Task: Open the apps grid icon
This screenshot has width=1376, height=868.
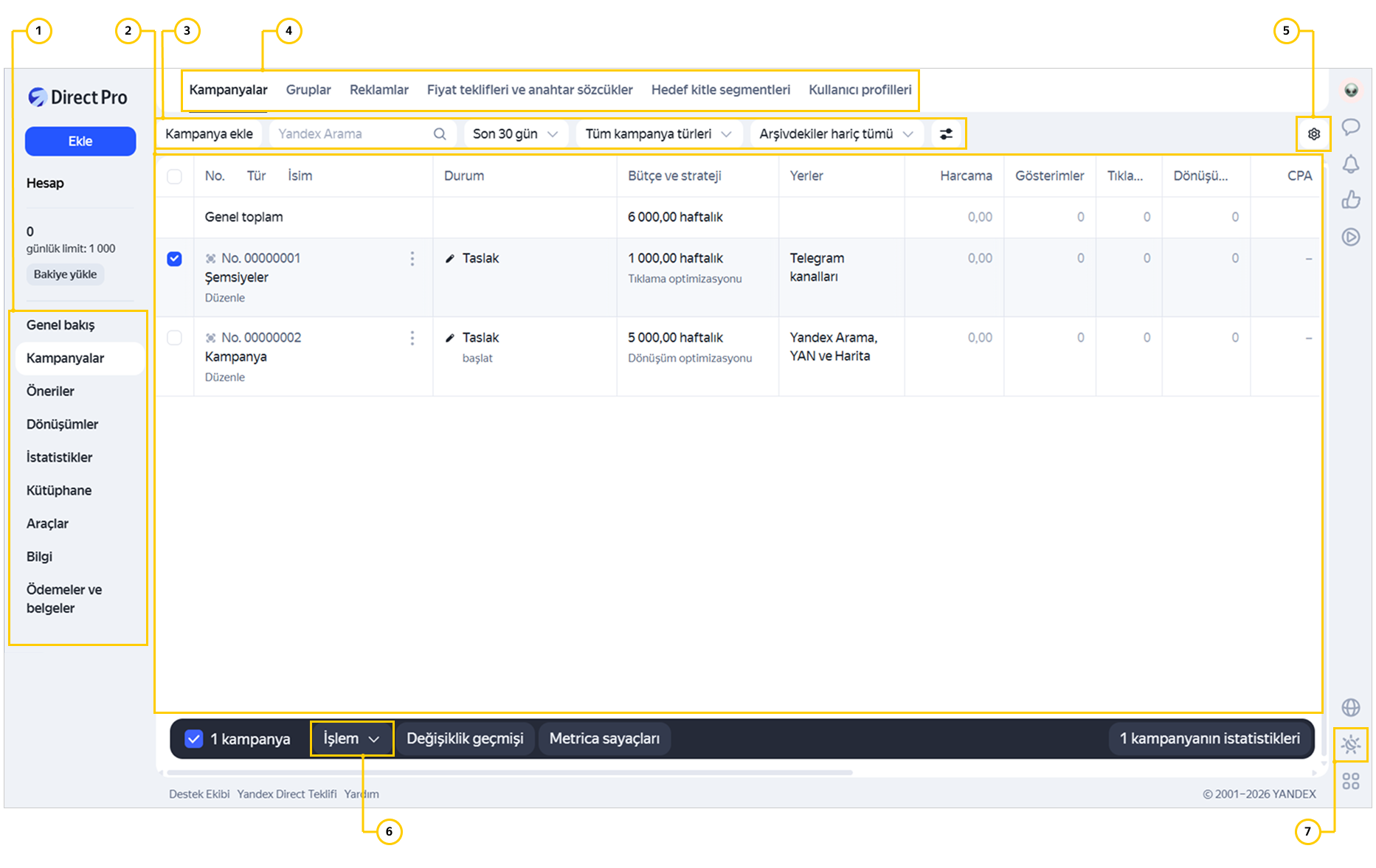Action: (x=1351, y=781)
